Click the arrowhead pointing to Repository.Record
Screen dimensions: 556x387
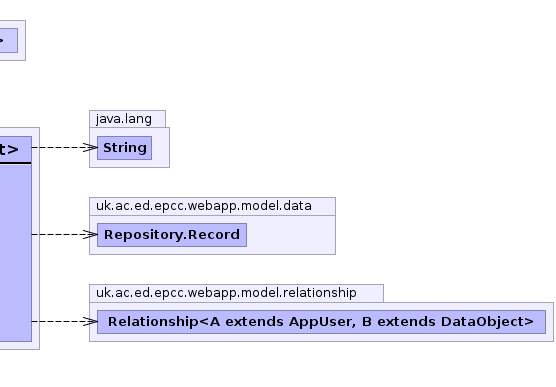pos(90,234)
